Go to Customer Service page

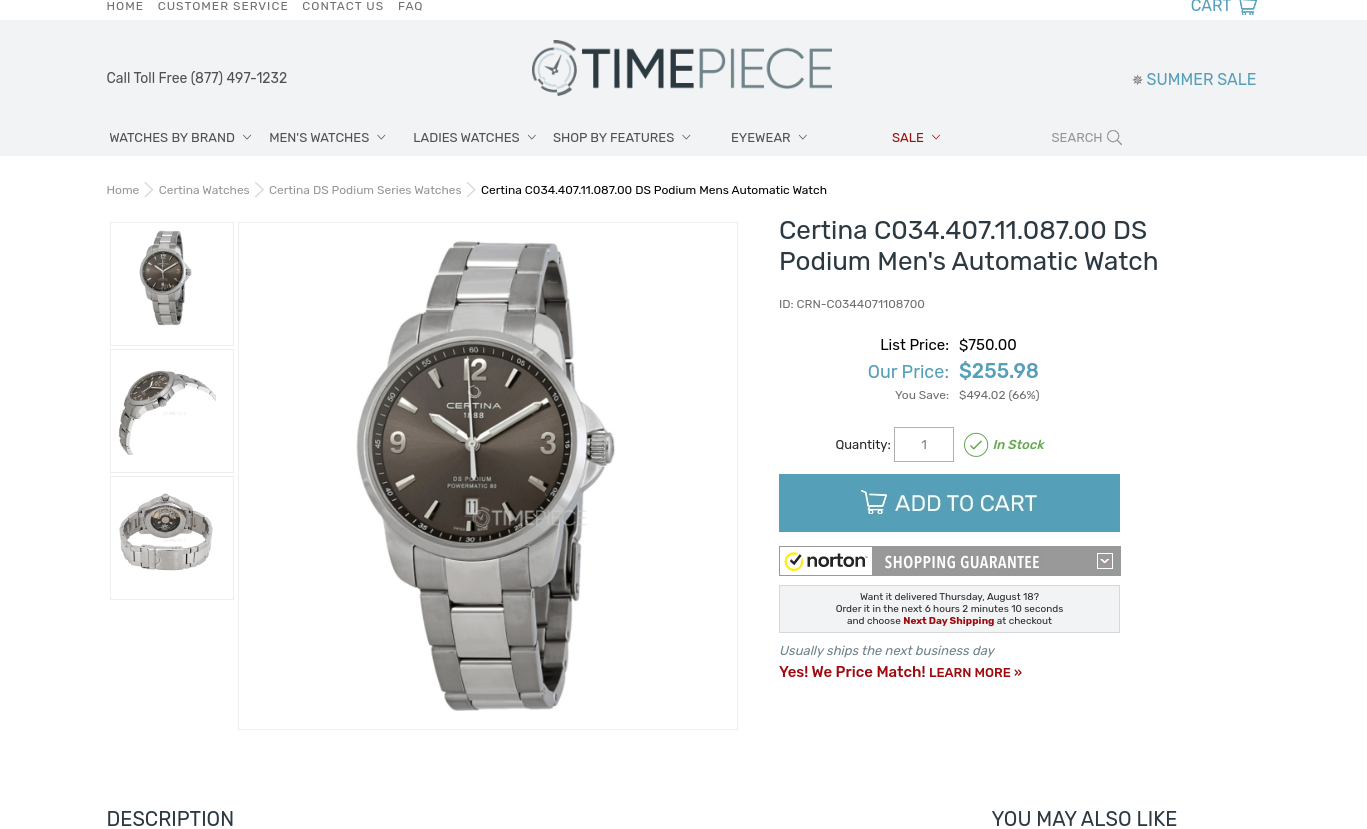[x=223, y=7]
